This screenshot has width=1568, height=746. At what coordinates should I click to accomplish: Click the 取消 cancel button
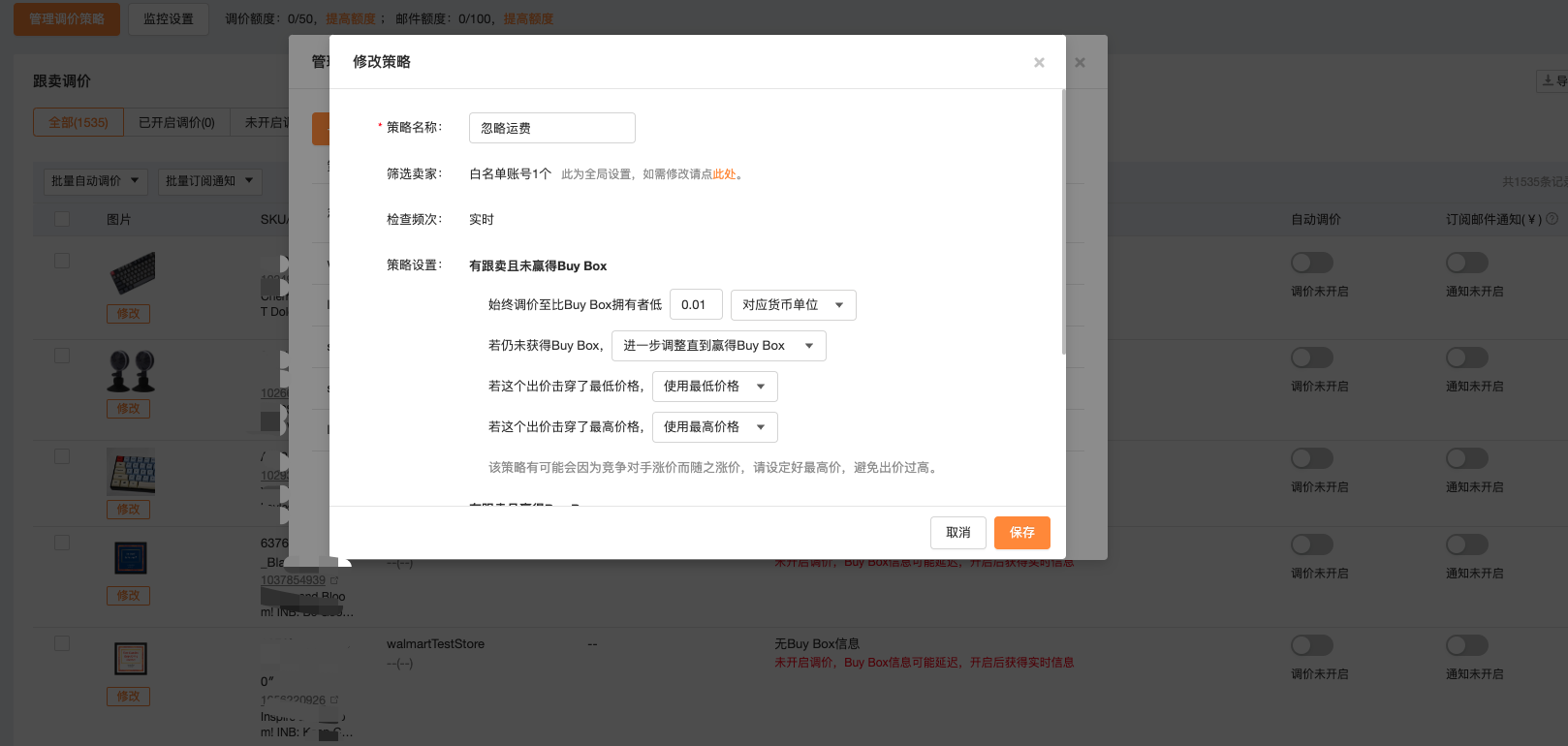pyautogui.click(x=957, y=533)
